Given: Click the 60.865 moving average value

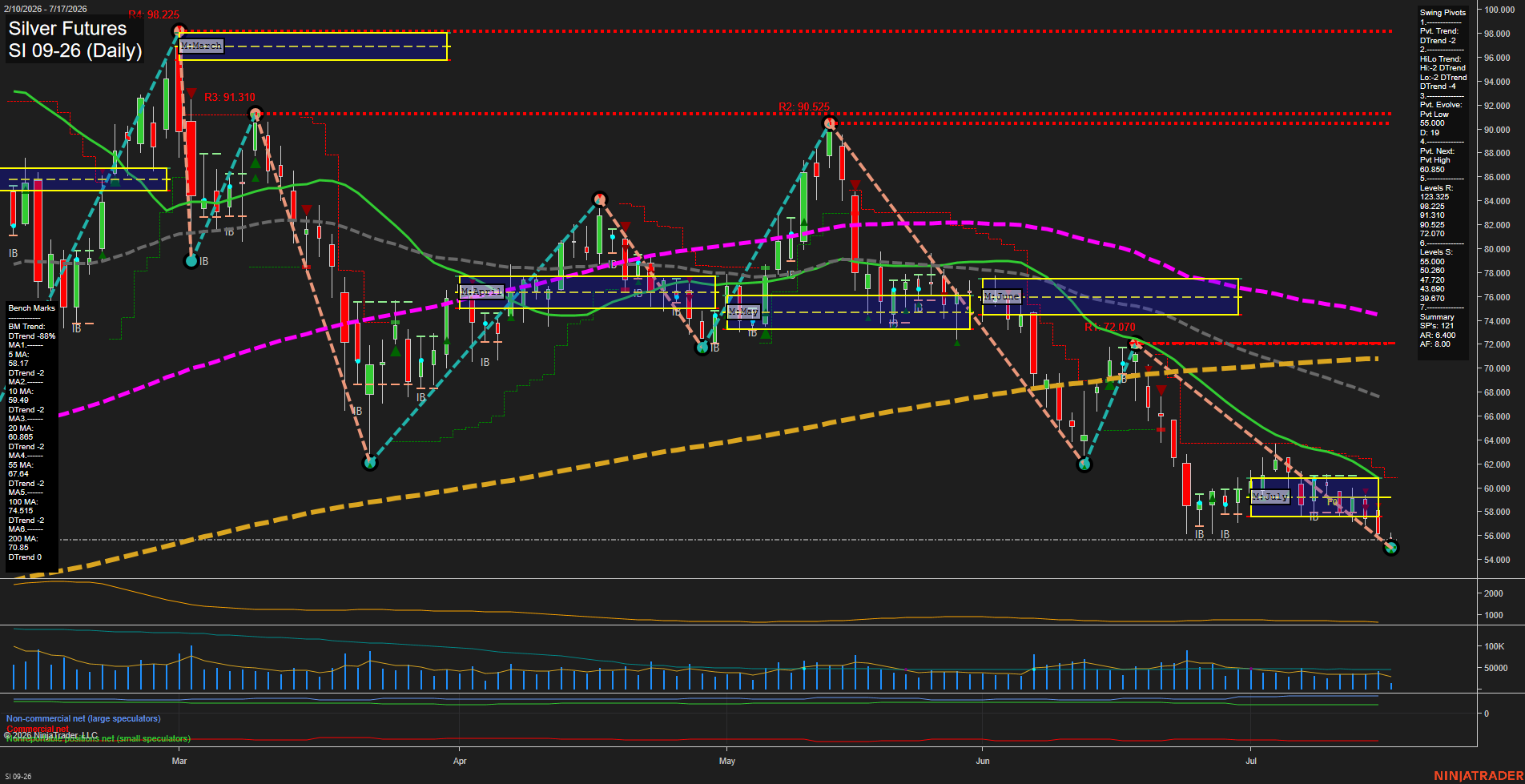Looking at the screenshot, I should [x=21, y=437].
